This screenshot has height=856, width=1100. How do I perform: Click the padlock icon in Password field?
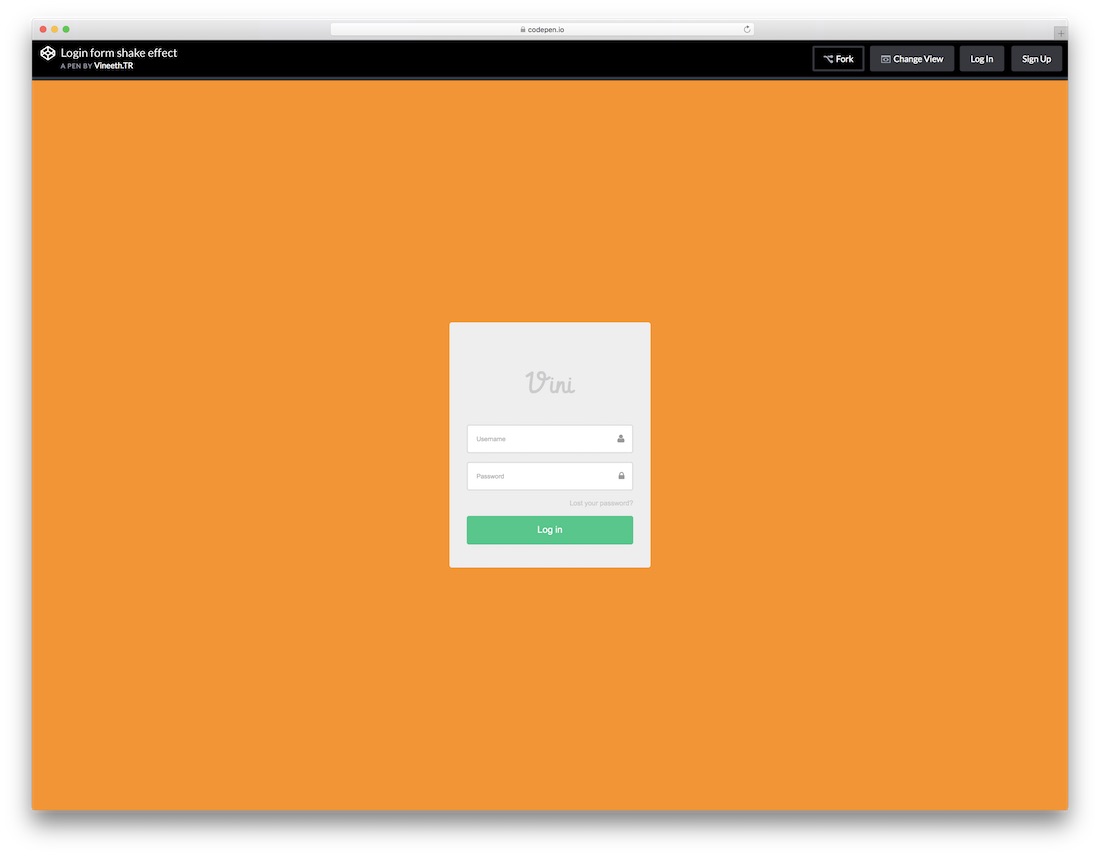620,476
